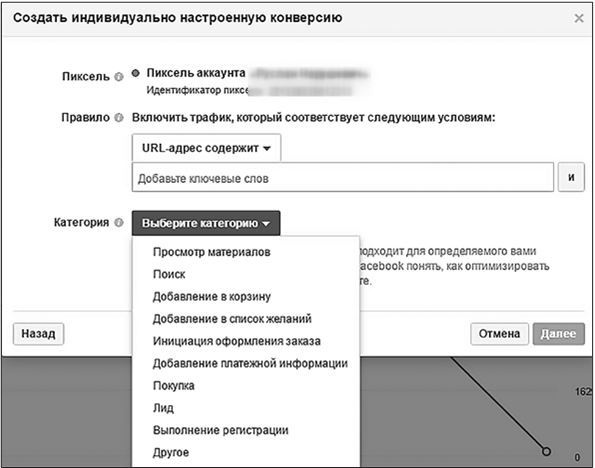Collapse the Выберите категорию dropdown

click(x=206, y=223)
